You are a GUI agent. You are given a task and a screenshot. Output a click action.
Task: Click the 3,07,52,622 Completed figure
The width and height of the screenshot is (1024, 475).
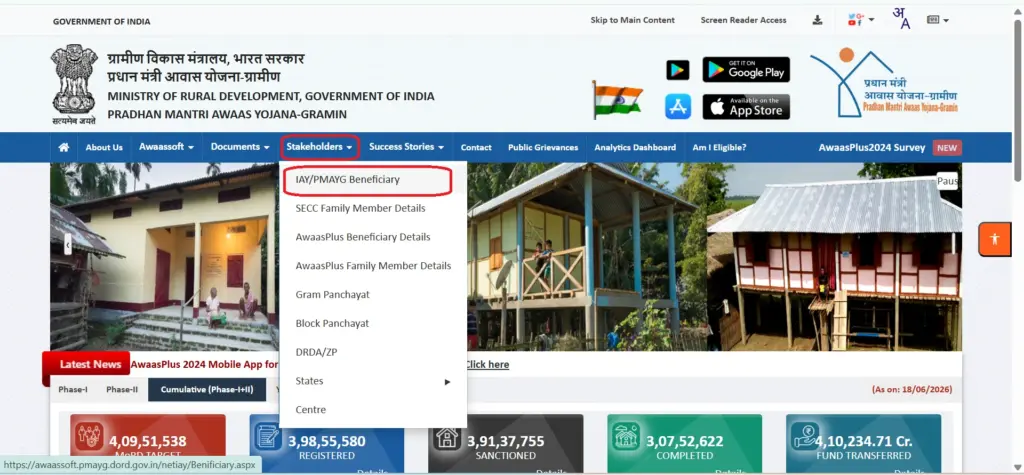click(684, 442)
